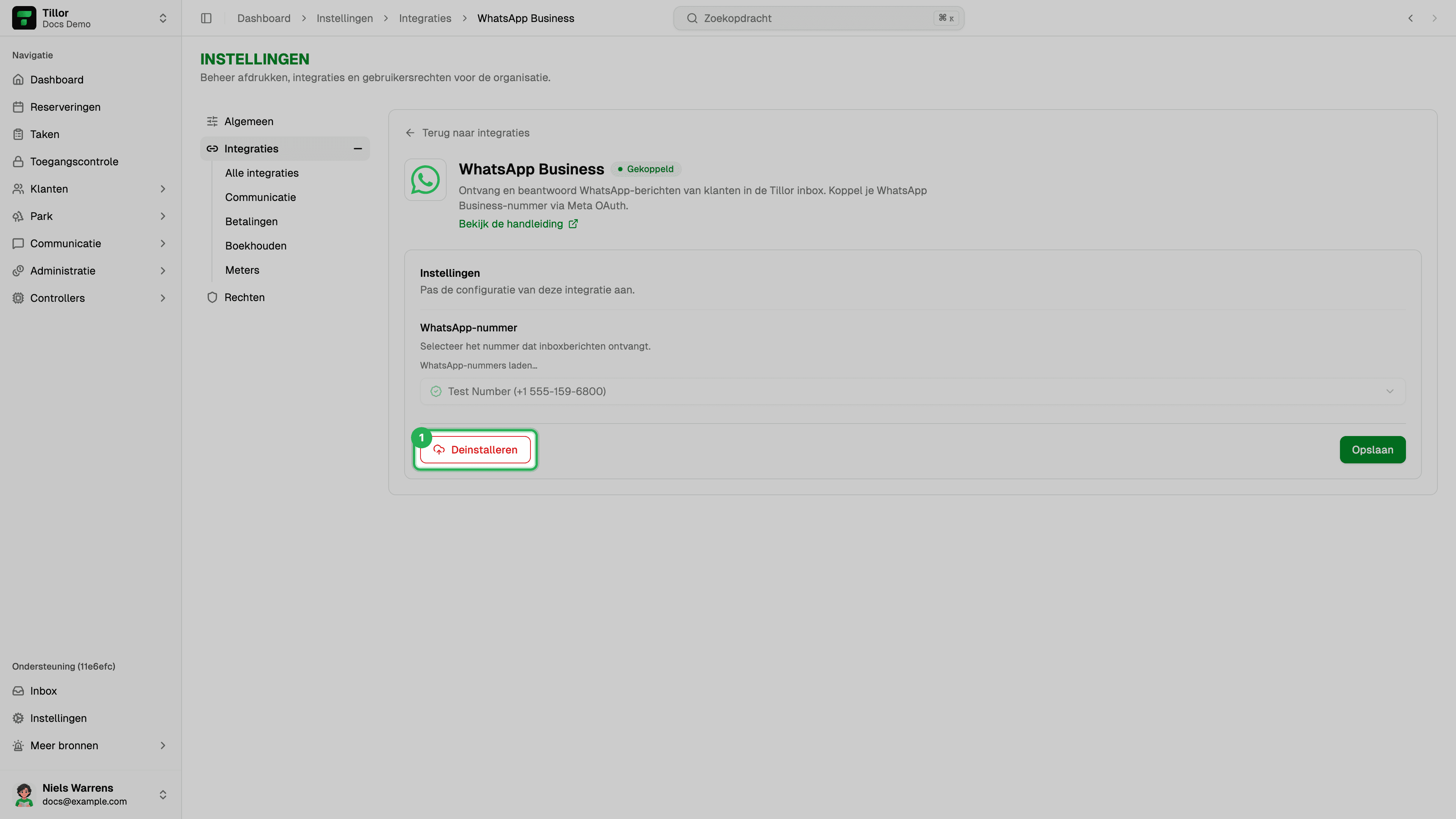Click the WhatsApp logo icon

[x=425, y=180]
